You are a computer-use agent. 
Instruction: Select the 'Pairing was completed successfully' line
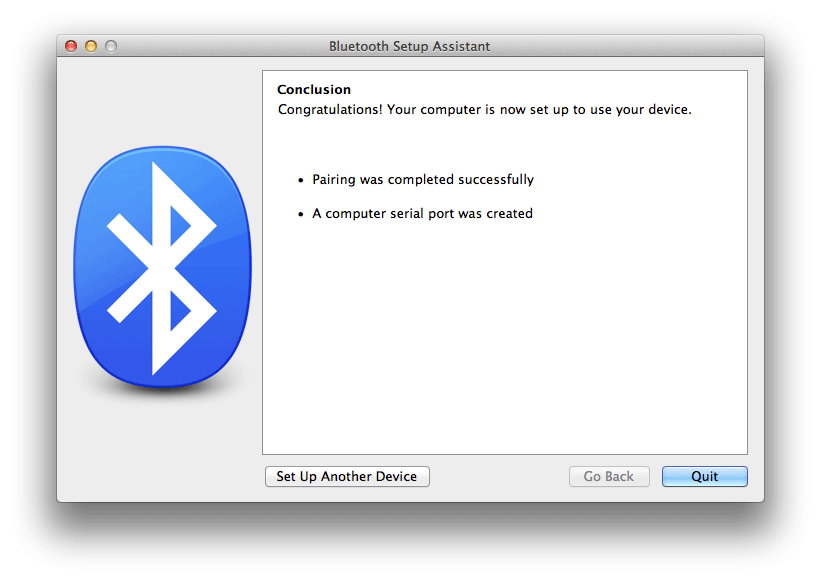click(423, 180)
